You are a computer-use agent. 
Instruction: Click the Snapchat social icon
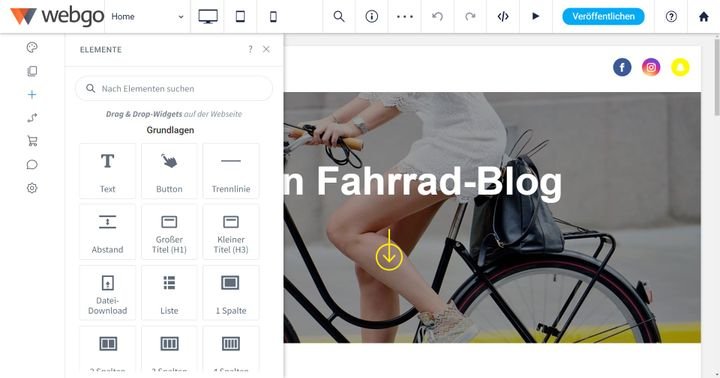pyautogui.click(x=680, y=68)
